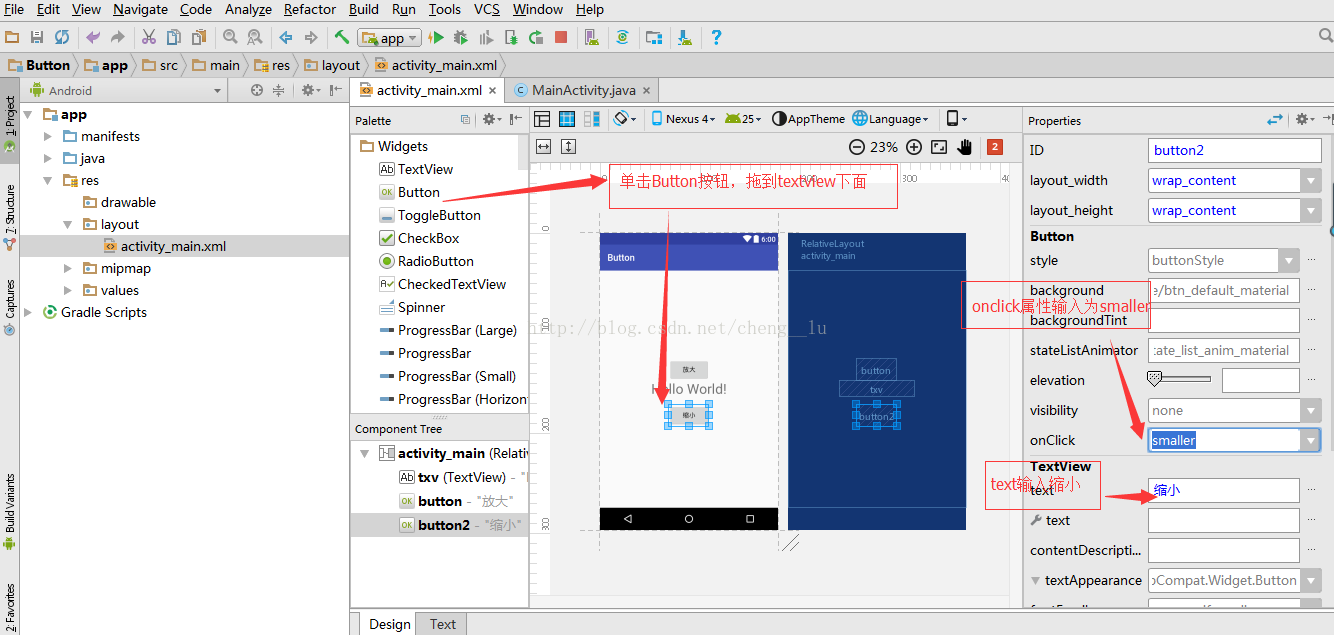Open the Refactor menu
The height and width of the screenshot is (635, 1334).
[x=310, y=9]
